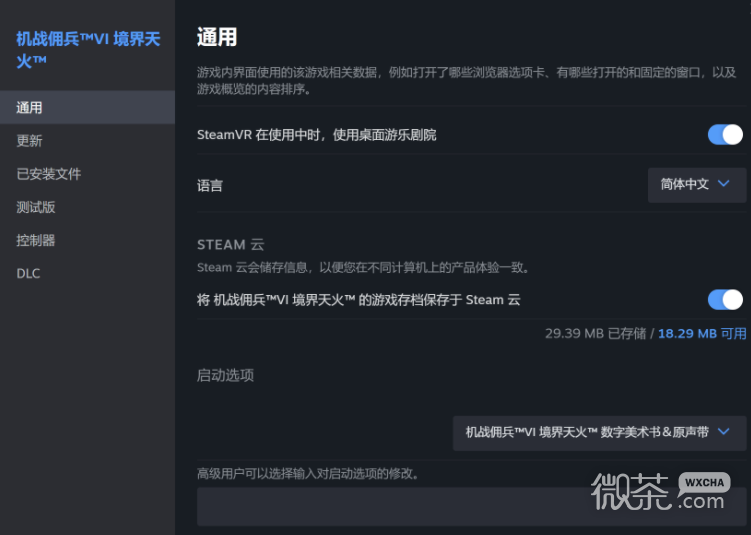Click the 语言 label
751x535 pixels.
(x=210, y=185)
